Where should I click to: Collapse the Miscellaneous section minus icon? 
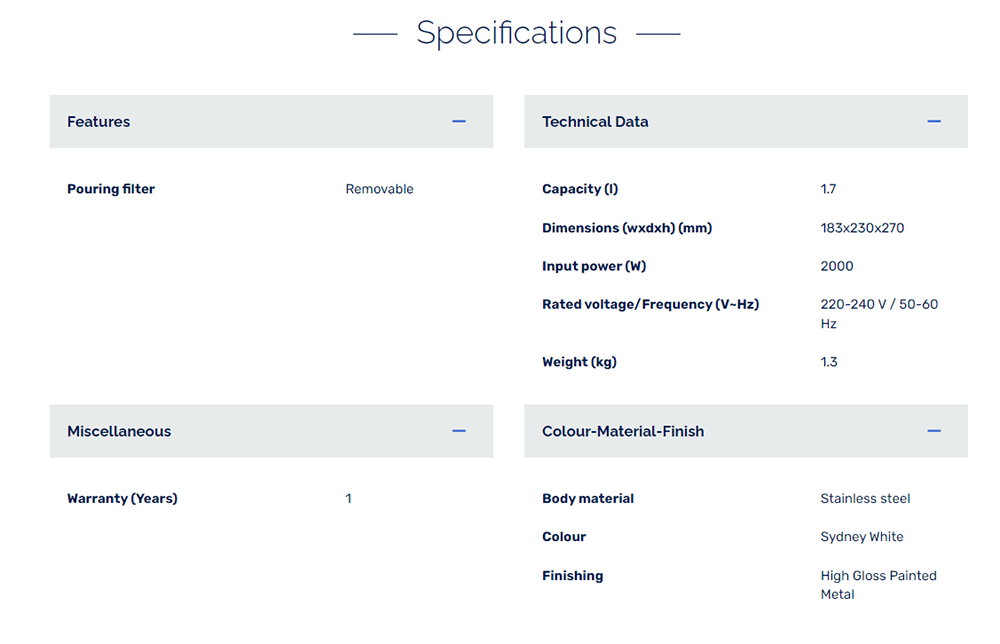coord(459,431)
